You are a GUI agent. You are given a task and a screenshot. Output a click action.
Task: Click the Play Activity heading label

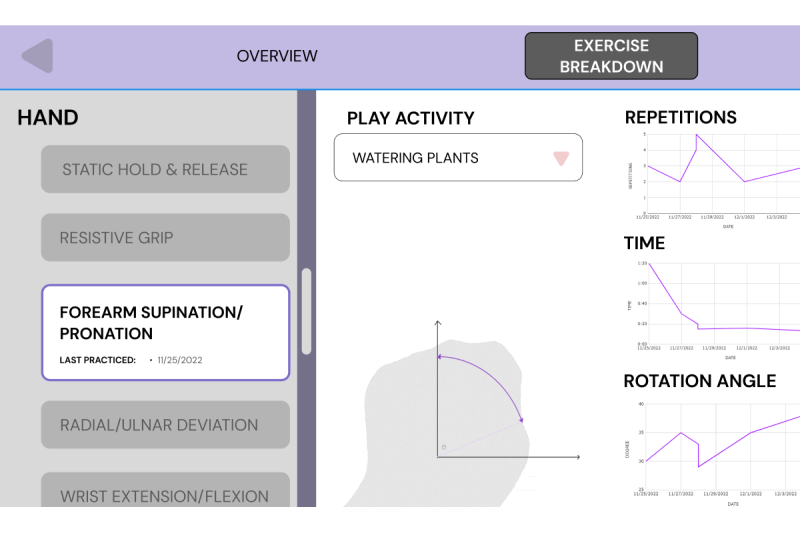click(x=411, y=118)
